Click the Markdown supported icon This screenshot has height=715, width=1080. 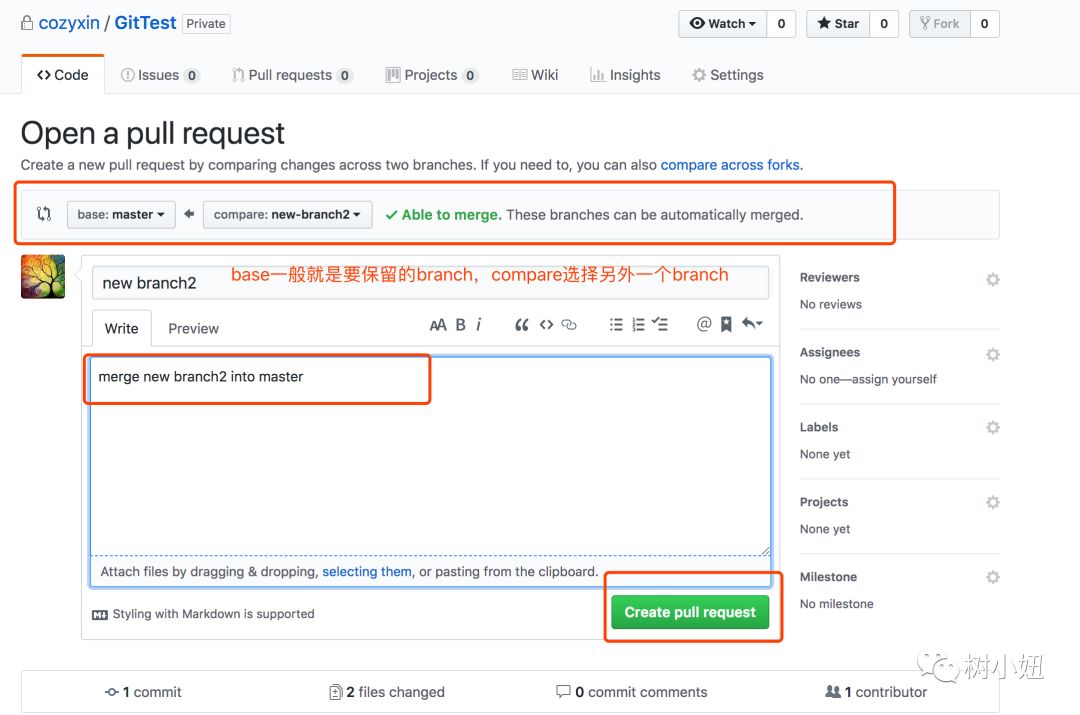[100, 614]
